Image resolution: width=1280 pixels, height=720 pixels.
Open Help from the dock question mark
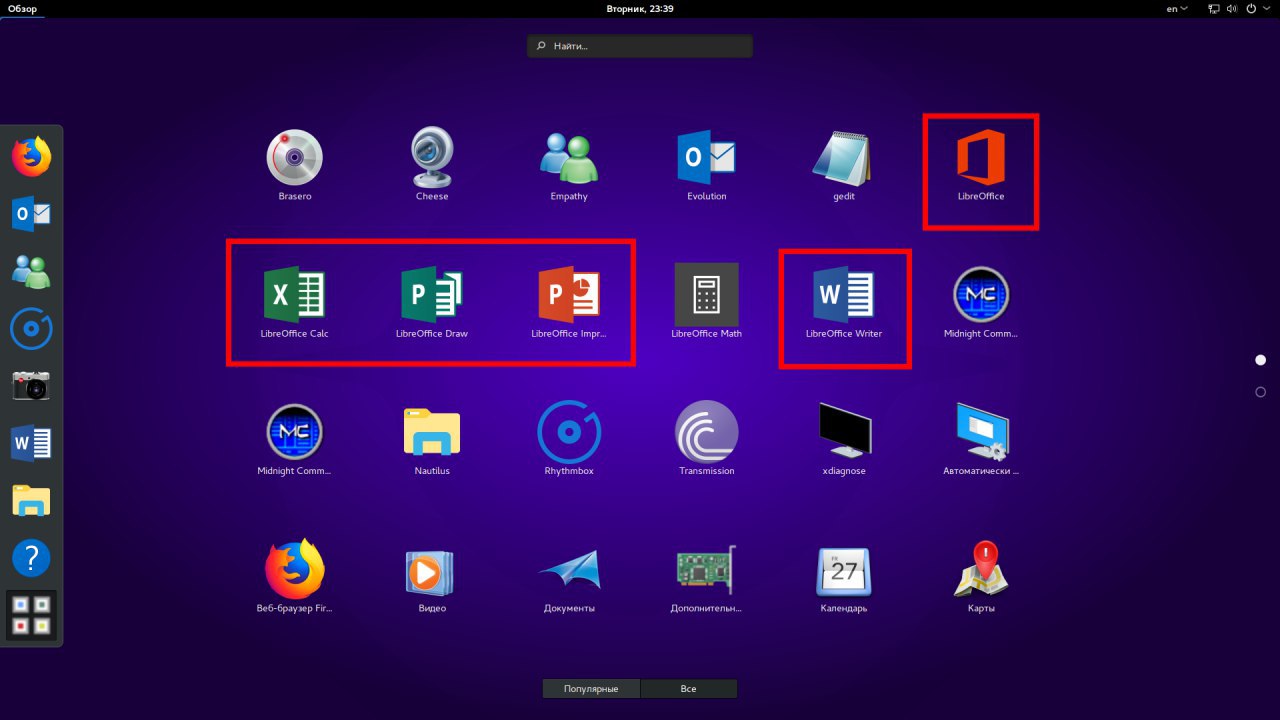[31, 557]
